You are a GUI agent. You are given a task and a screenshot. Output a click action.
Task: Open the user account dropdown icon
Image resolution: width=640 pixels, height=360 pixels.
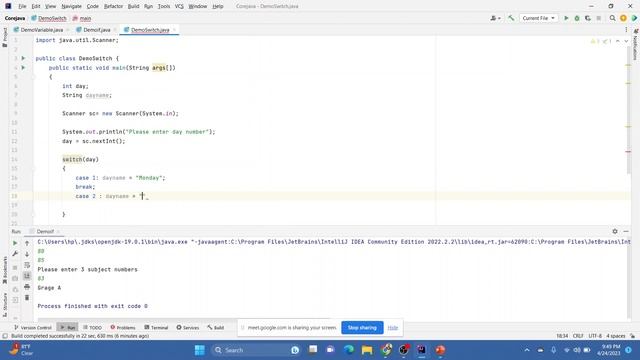[495, 18]
